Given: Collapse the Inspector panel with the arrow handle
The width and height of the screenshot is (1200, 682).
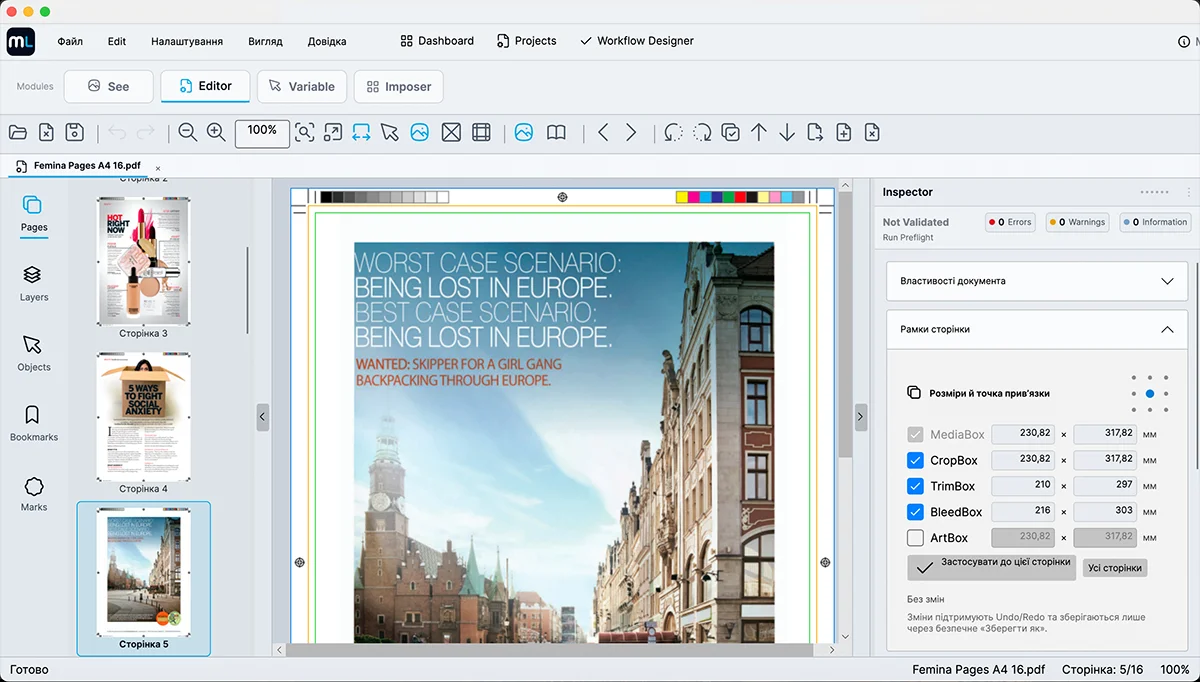Looking at the screenshot, I should coord(860,417).
